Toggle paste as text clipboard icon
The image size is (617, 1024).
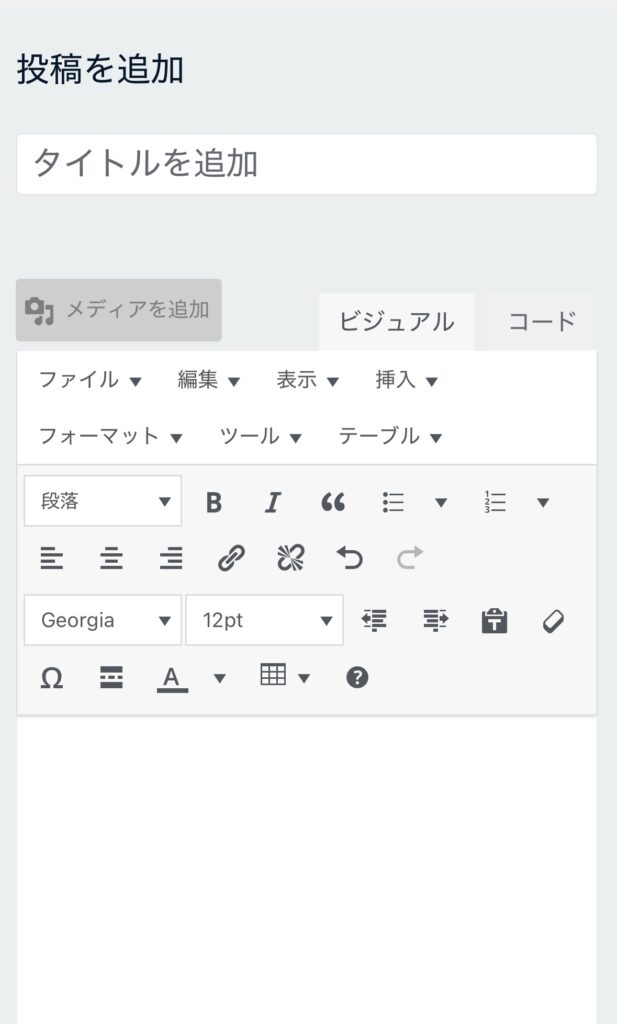pos(494,621)
